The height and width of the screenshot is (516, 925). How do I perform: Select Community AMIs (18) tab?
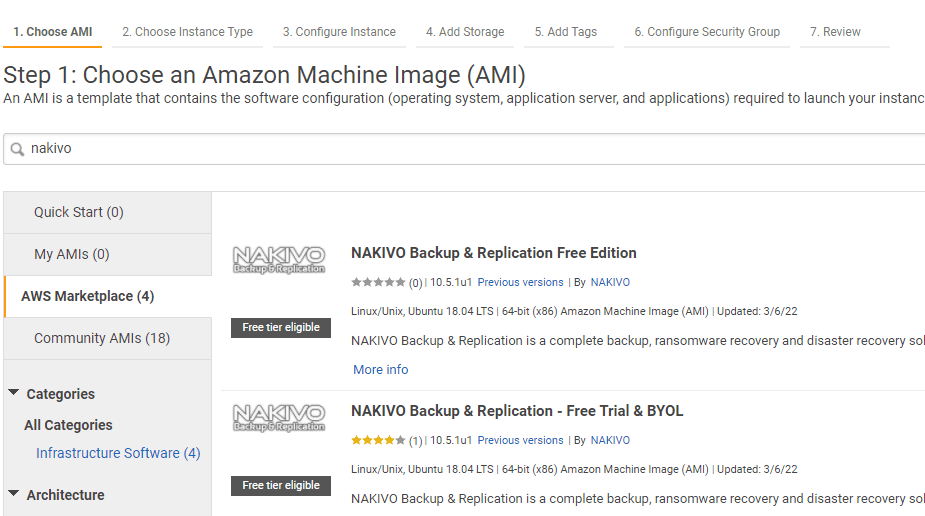point(107,338)
